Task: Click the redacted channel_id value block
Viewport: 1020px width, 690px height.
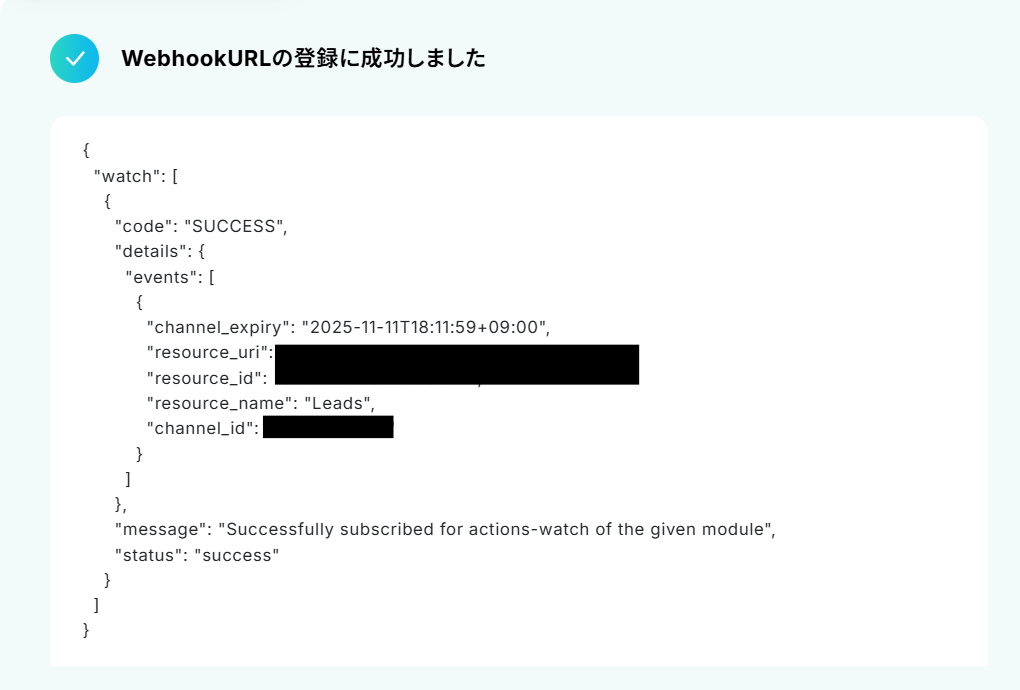Action: click(x=328, y=427)
